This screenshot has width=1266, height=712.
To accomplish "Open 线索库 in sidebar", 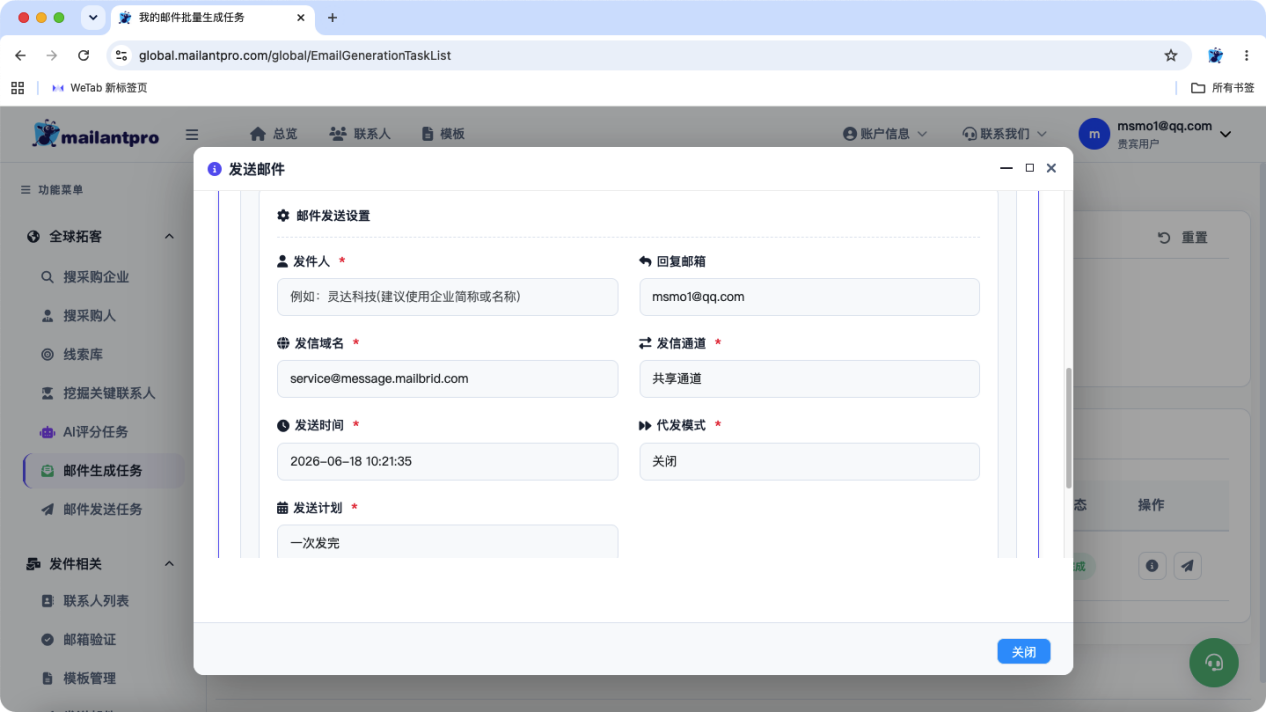I will [83, 355].
